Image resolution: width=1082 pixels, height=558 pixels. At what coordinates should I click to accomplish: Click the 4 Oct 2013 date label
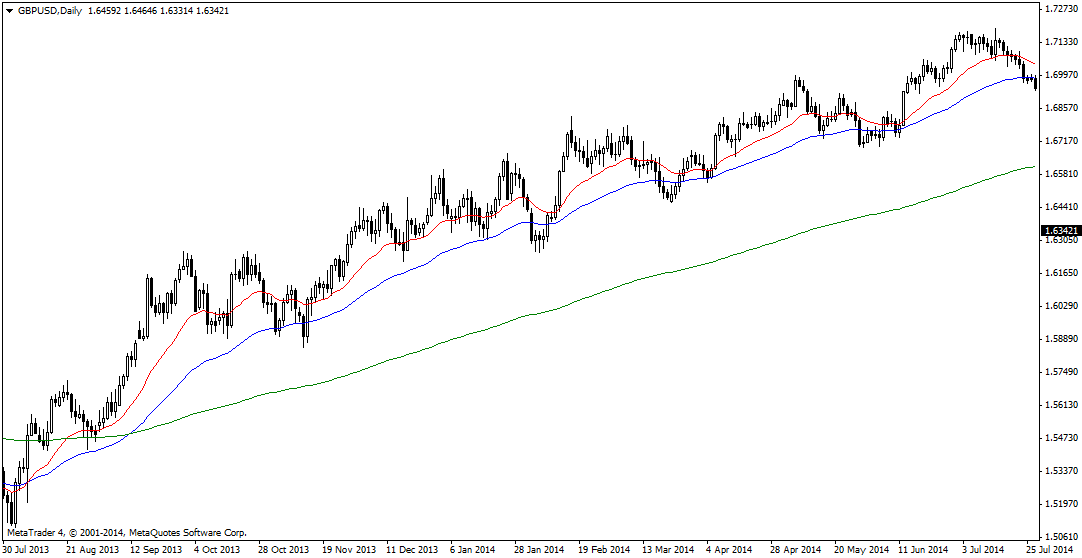click(x=217, y=550)
